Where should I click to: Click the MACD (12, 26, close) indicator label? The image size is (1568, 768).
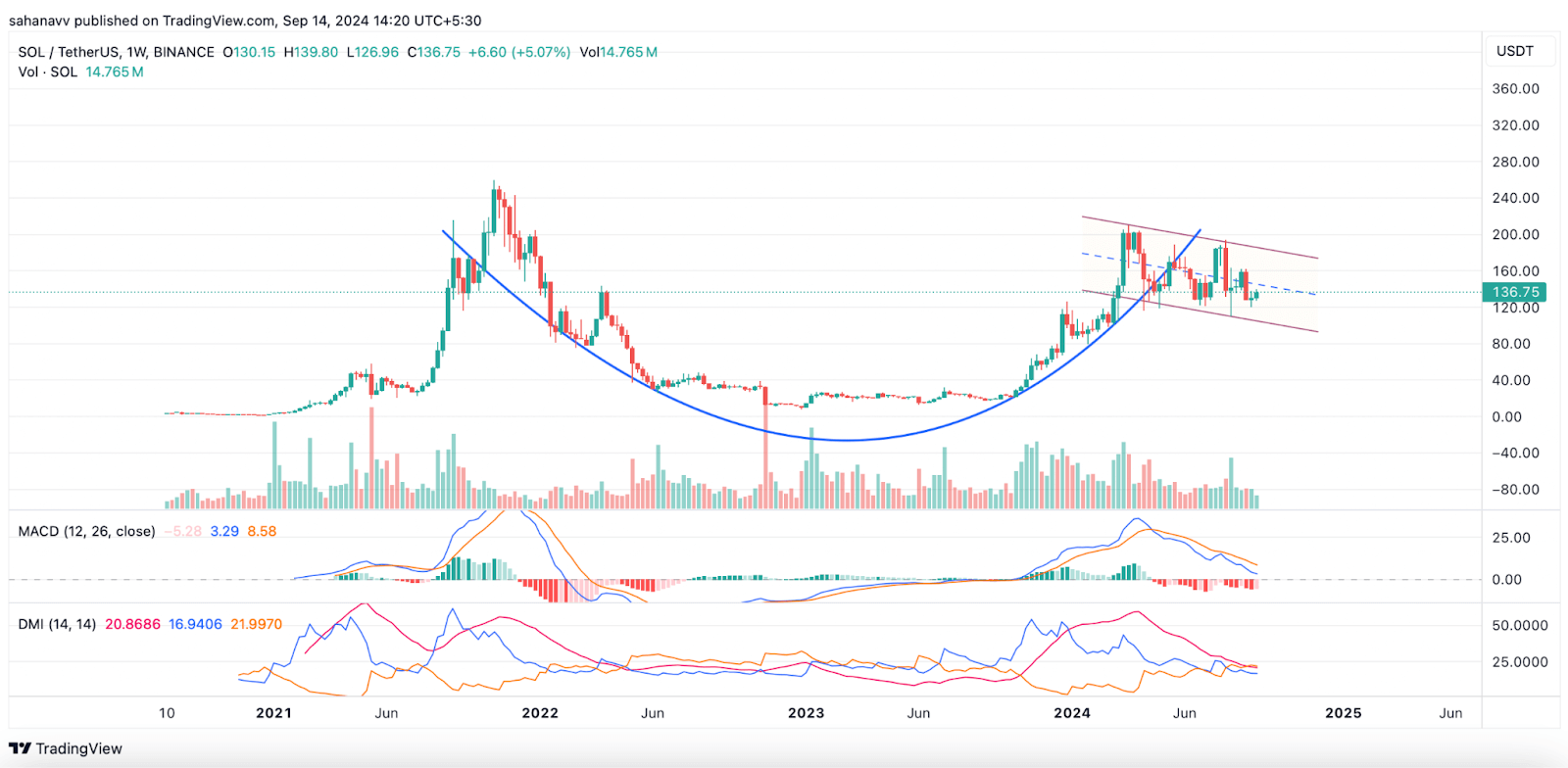tap(87, 531)
